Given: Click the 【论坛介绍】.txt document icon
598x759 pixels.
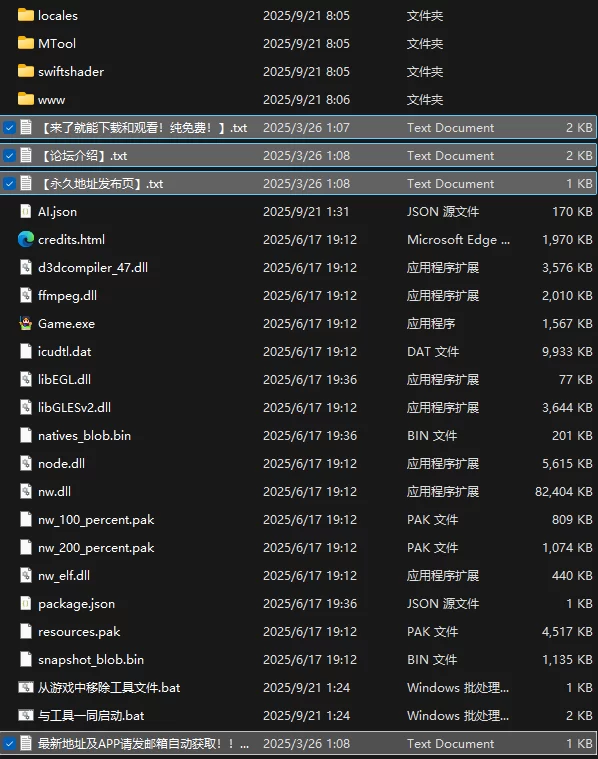Looking at the screenshot, I should (26, 155).
